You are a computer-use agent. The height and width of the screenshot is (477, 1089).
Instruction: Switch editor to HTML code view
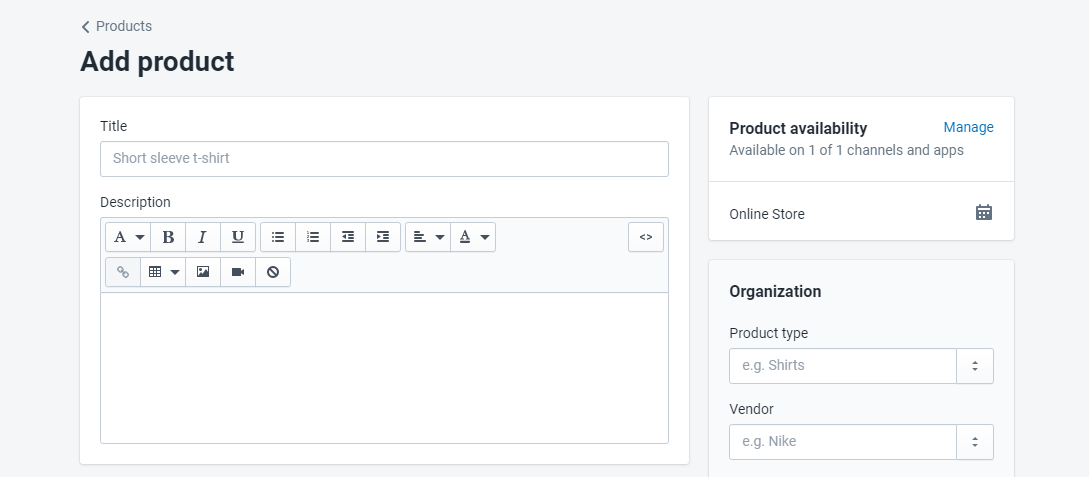click(x=646, y=237)
